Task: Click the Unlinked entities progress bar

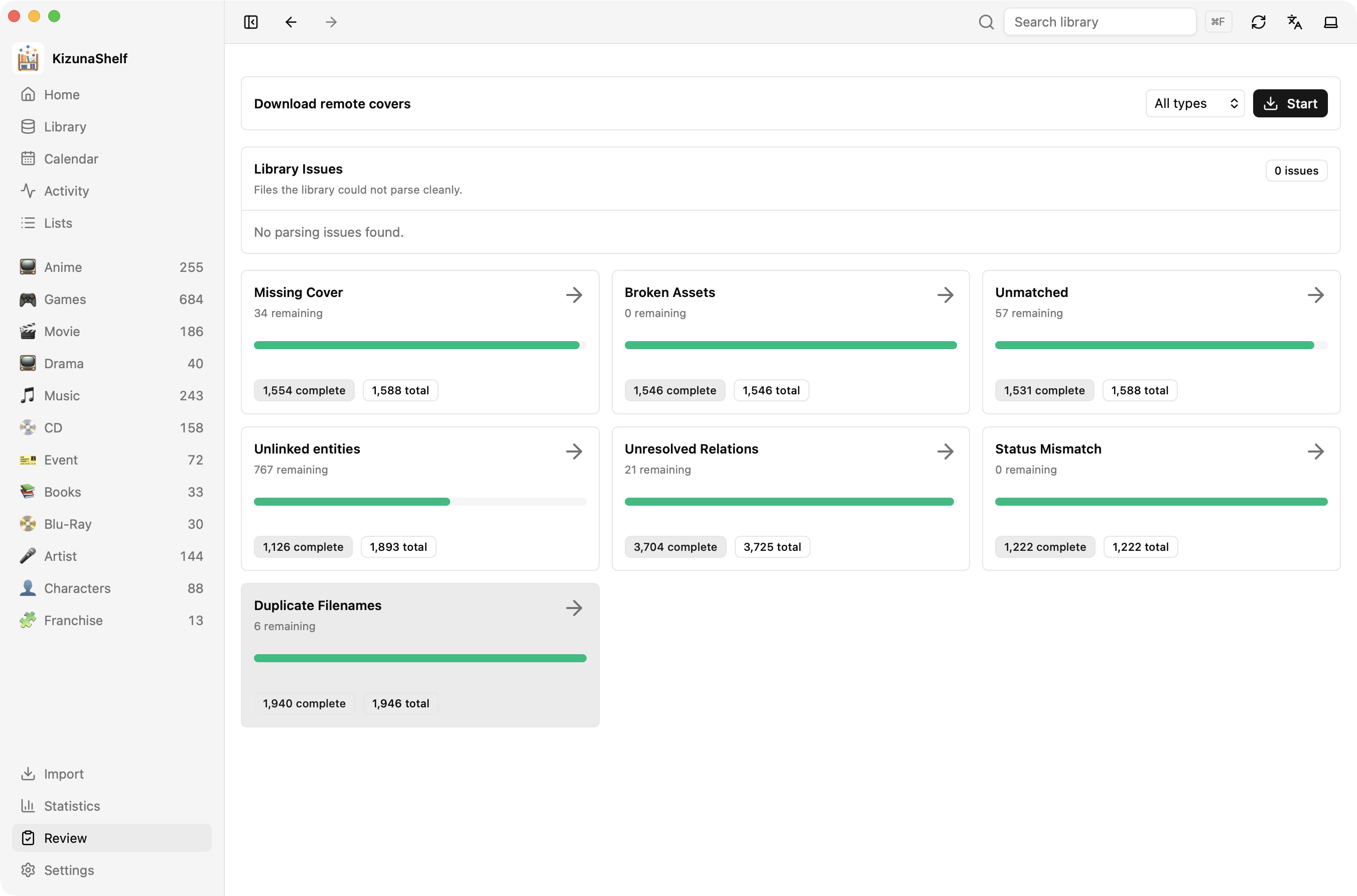Action: click(x=420, y=502)
